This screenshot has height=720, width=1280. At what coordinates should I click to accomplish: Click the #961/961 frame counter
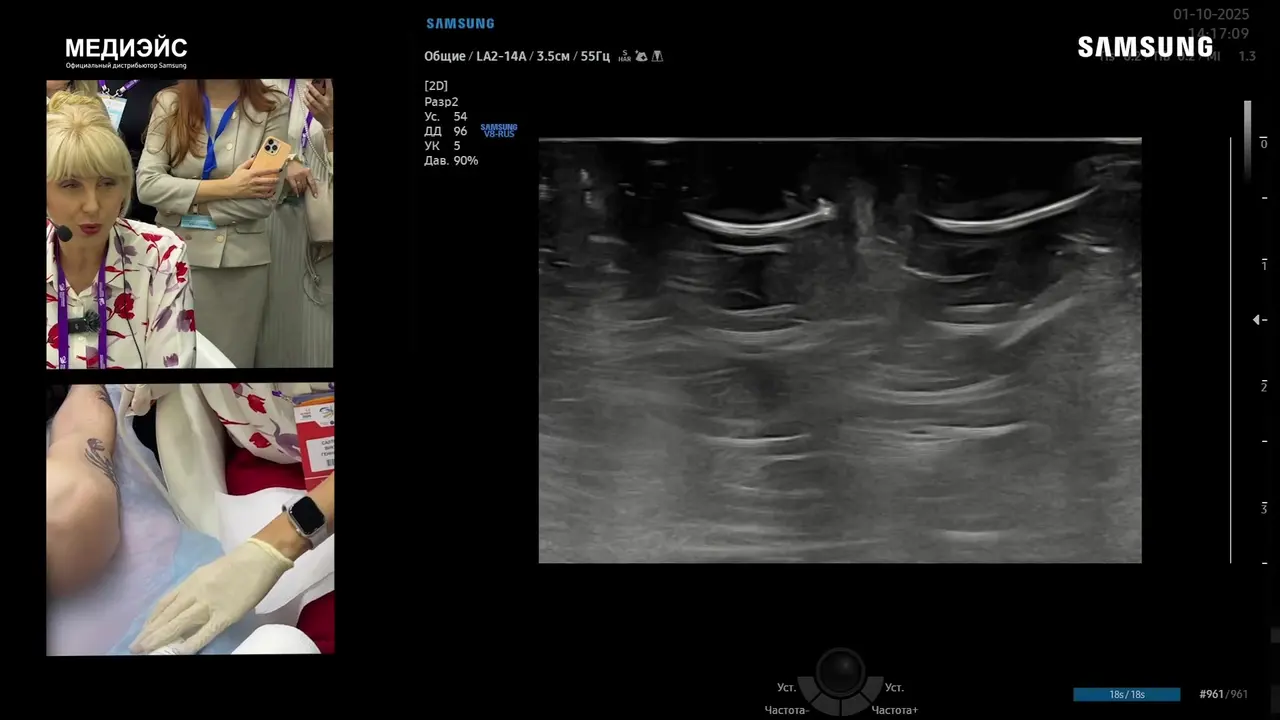point(1224,694)
